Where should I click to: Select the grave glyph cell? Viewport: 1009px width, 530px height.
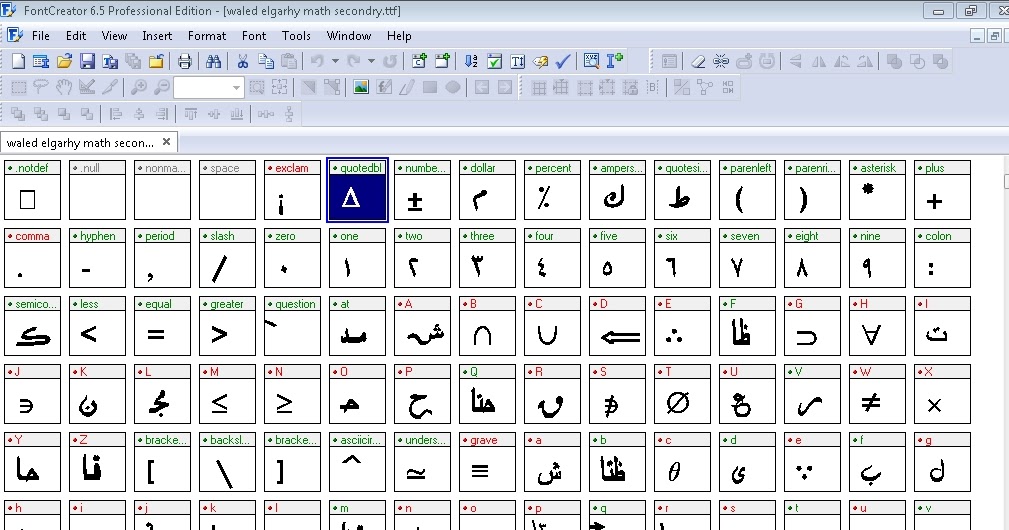click(487, 462)
